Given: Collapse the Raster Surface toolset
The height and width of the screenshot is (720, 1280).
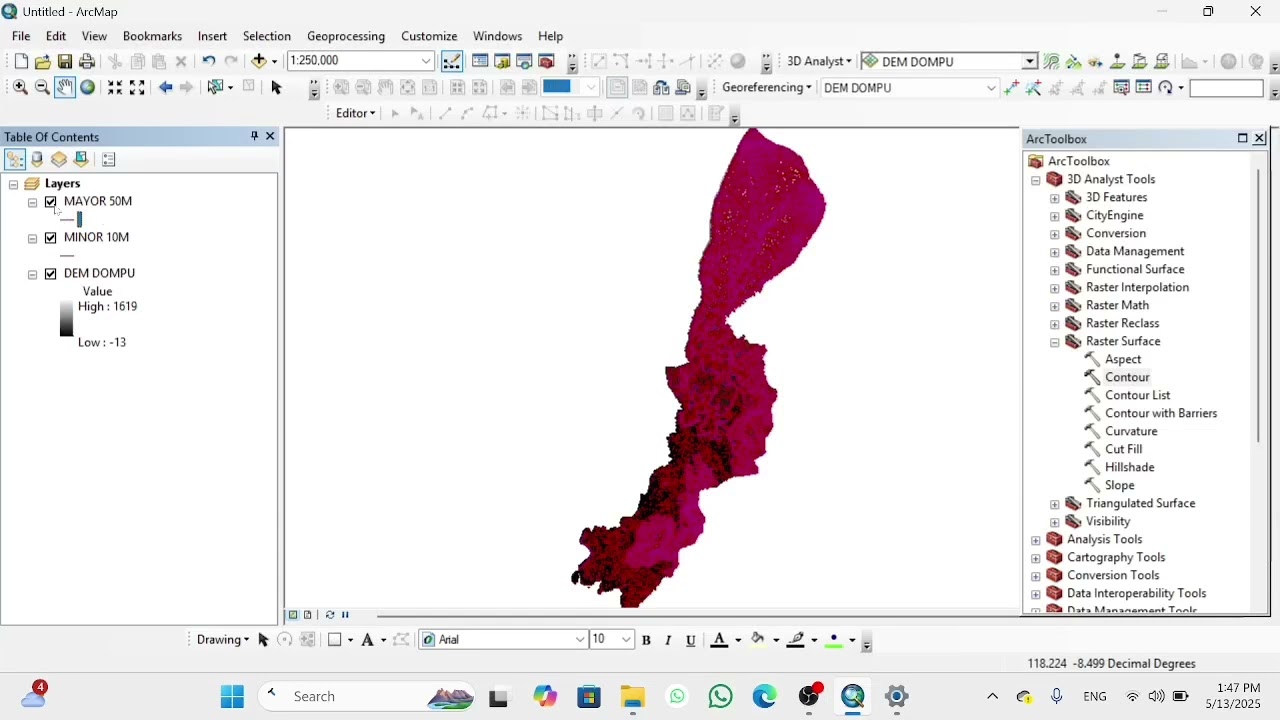Looking at the screenshot, I should [1055, 342].
